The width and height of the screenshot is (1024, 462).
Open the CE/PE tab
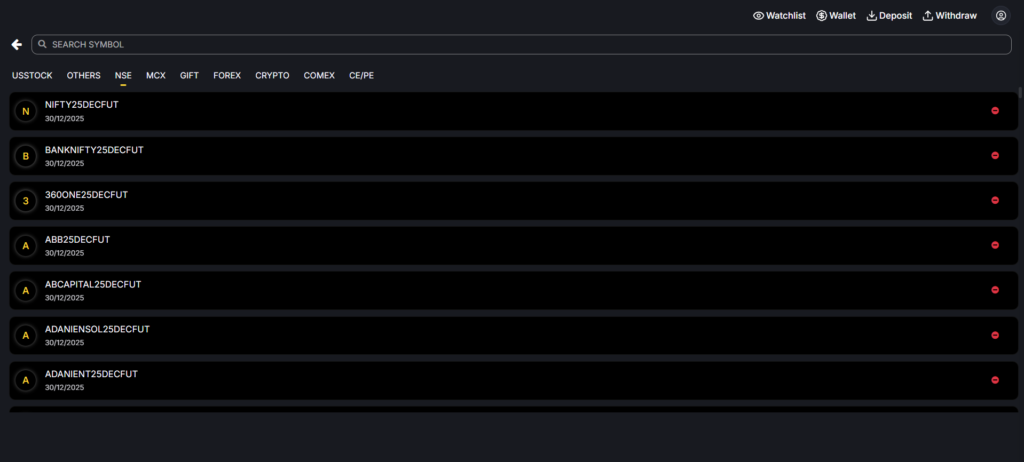coord(361,75)
